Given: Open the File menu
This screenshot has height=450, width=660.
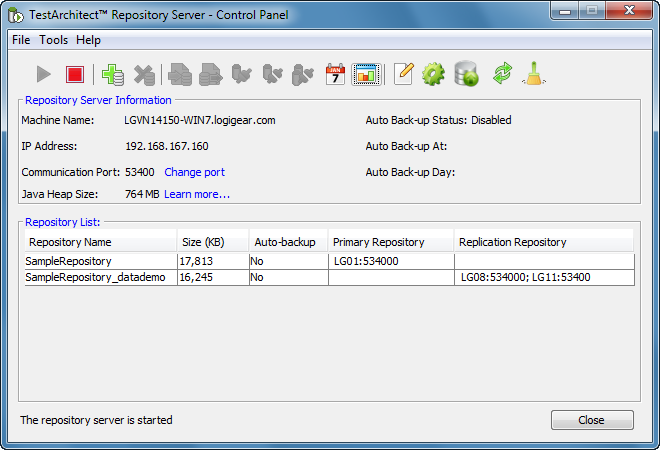Looking at the screenshot, I should tap(21, 40).
